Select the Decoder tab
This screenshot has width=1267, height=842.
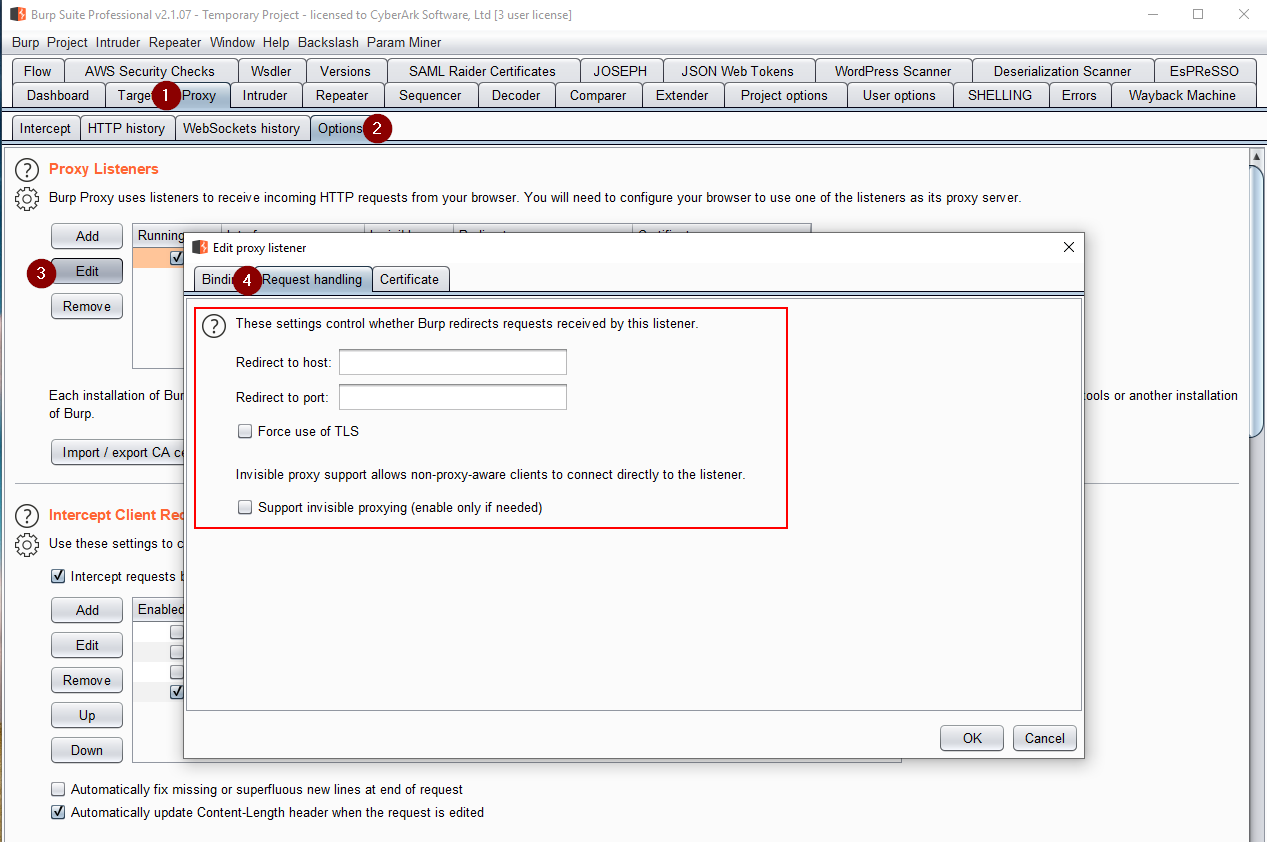[x=516, y=95]
